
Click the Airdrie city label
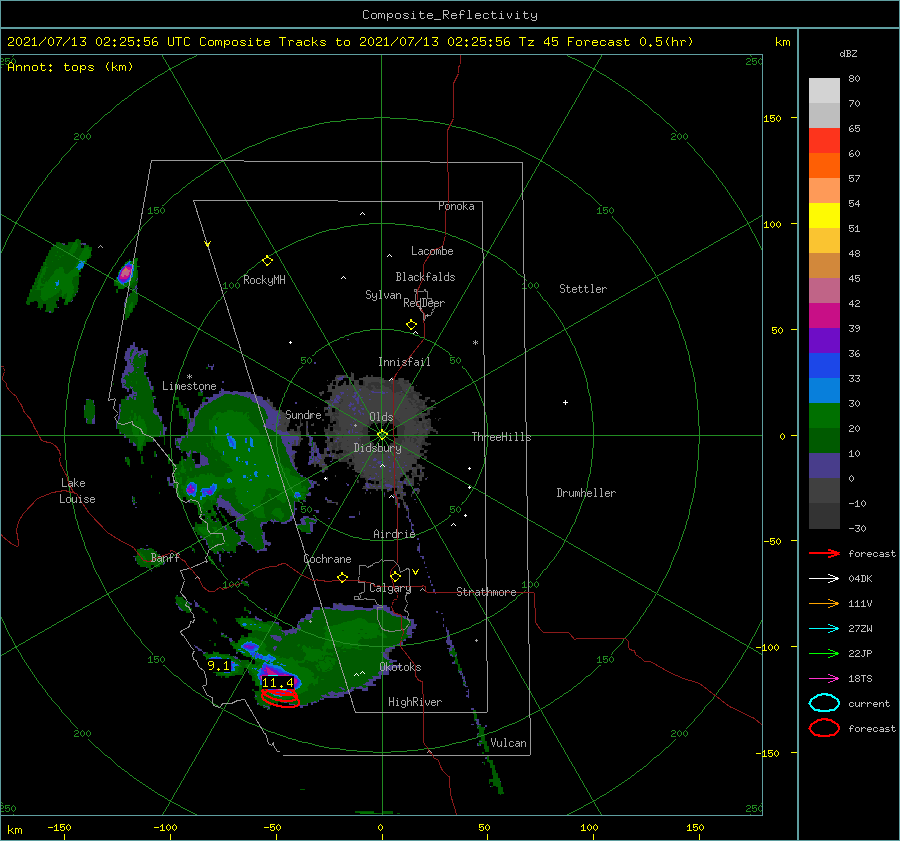pyautogui.click(x=394, y=534)
